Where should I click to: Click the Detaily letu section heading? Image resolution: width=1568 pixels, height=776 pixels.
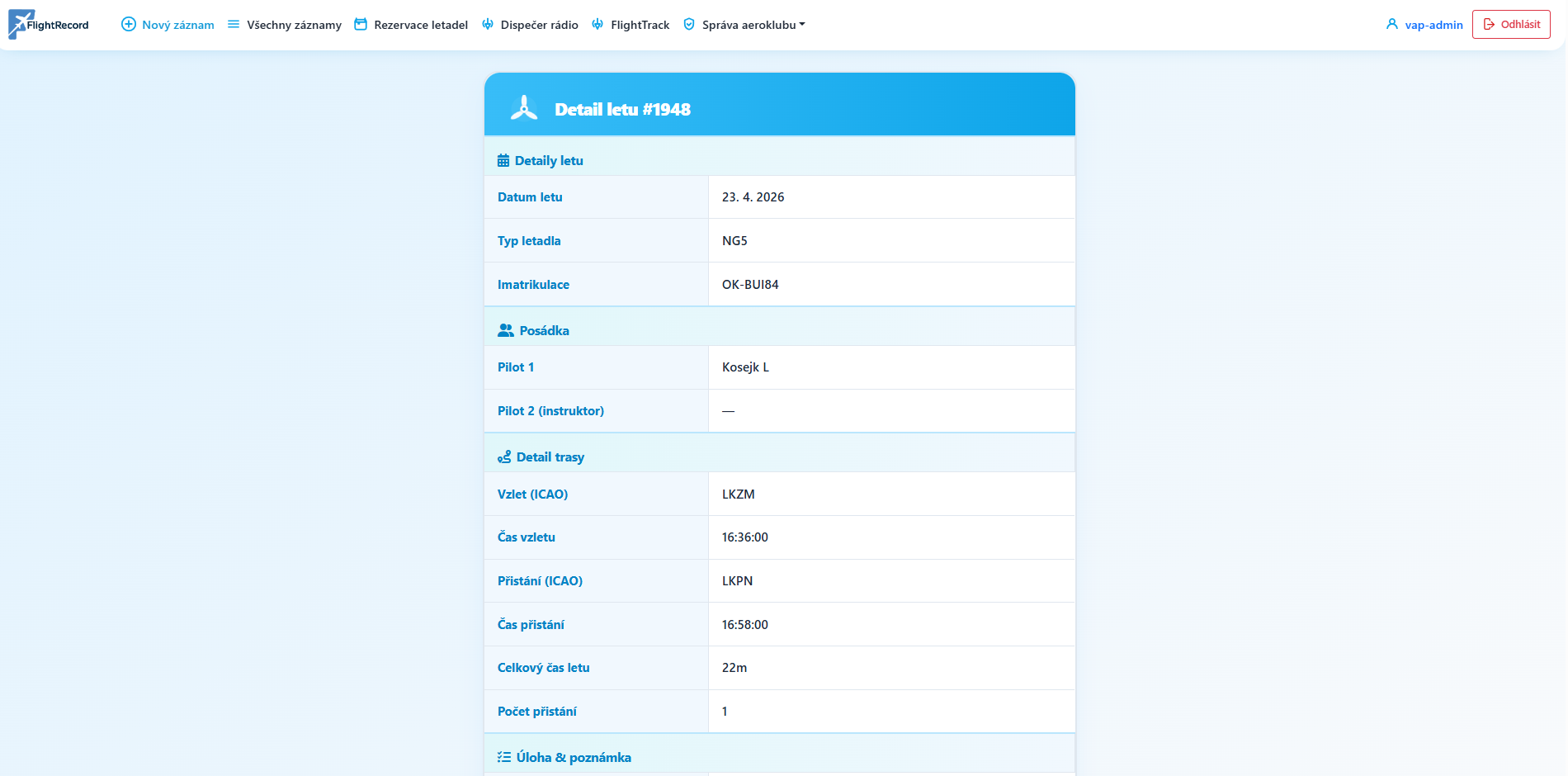tap(549, 161)
